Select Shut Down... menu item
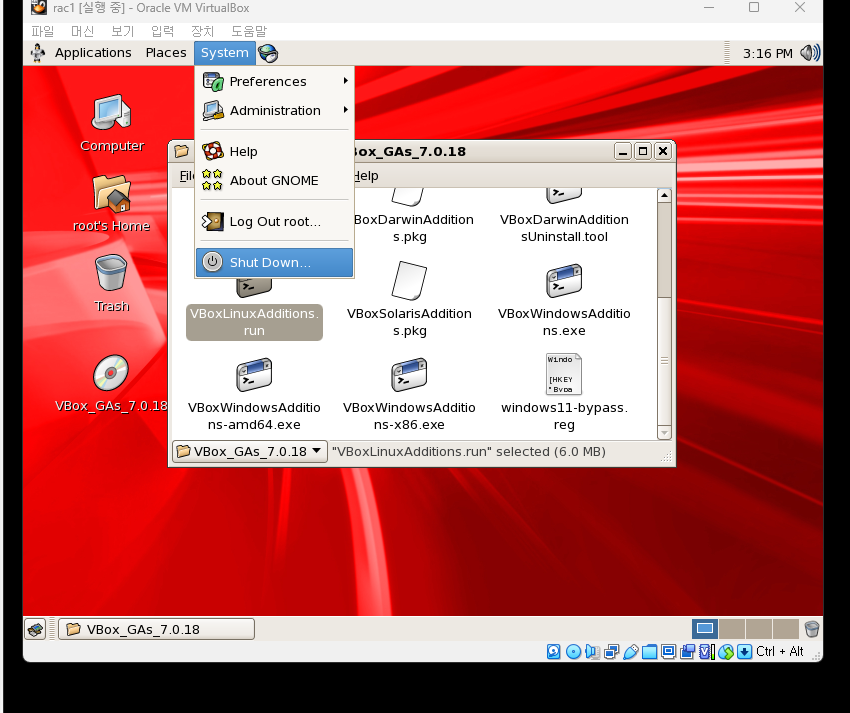Image resolution: width=850 pixels, height=713 pixels. (274, 262)
